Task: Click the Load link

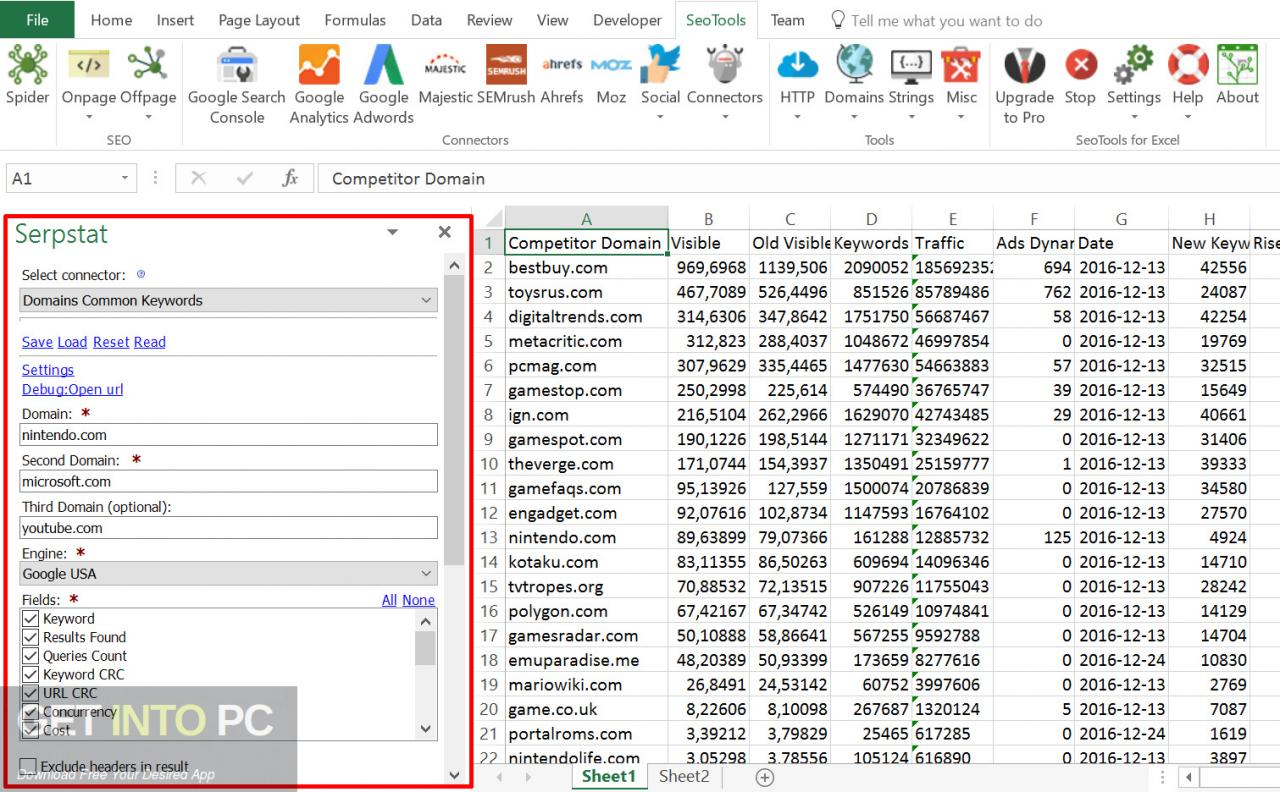Action: pyautogui.click(x=72, y=342)
